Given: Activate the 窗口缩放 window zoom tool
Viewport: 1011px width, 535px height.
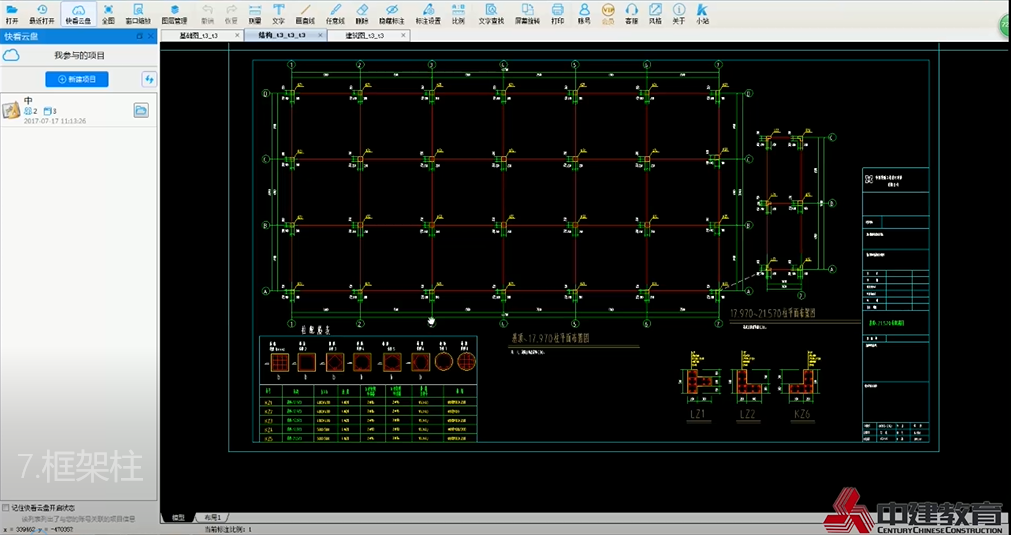Looking at the screenshot, I should [138, 14].
